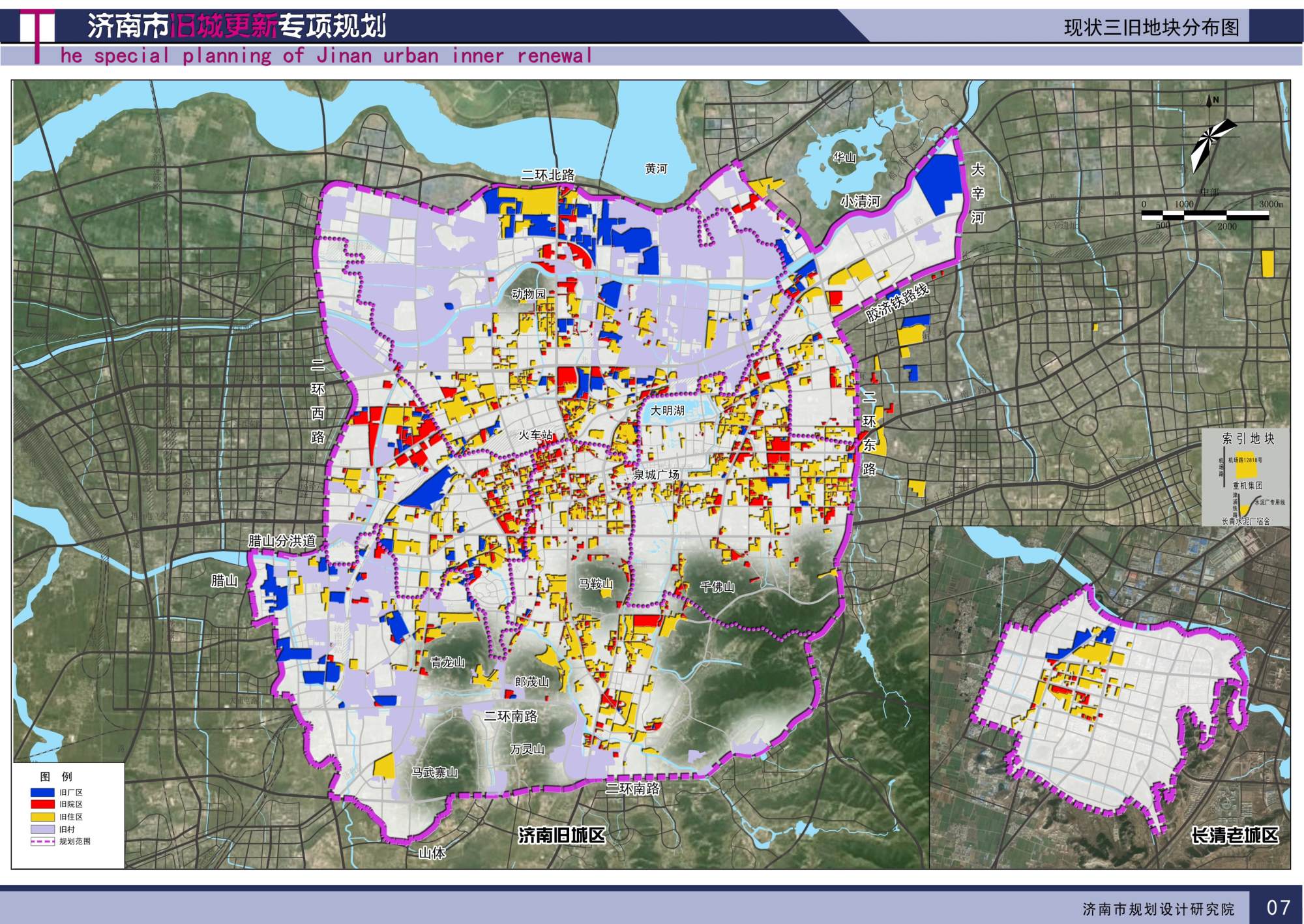Click the 大明湖 lake label
1304x924 pixels.
tap(667, 410)
